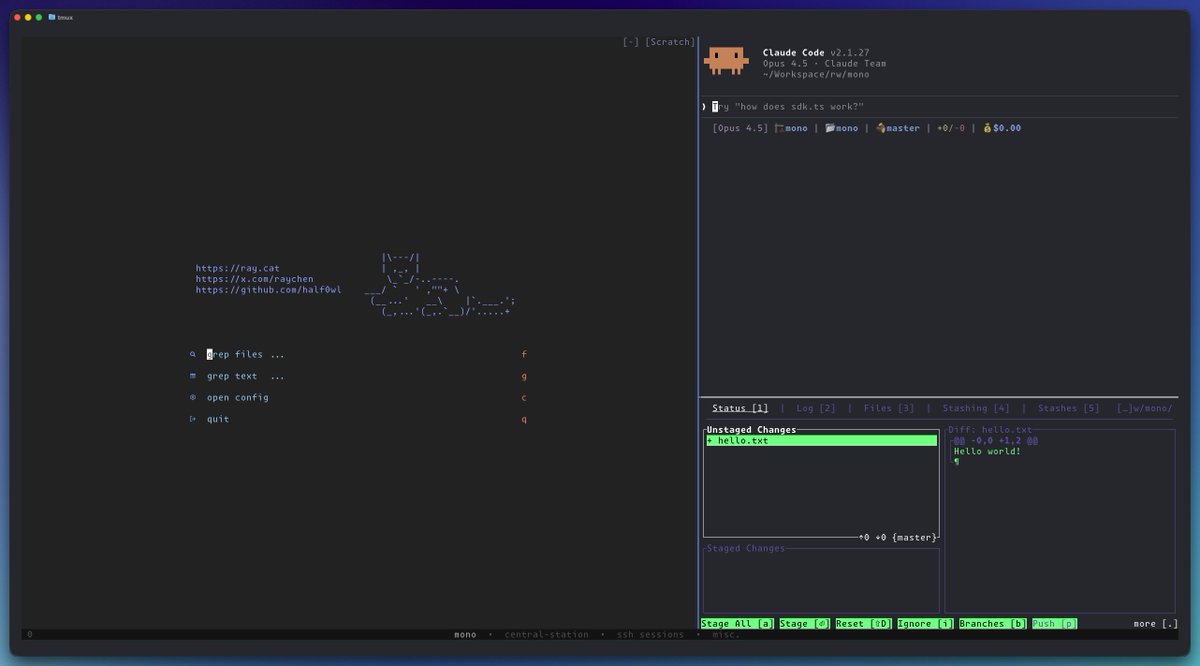This screenshot has height=666, width=1200.
Task: Click the exit icon beside quit
Action: tap(193, 419)
